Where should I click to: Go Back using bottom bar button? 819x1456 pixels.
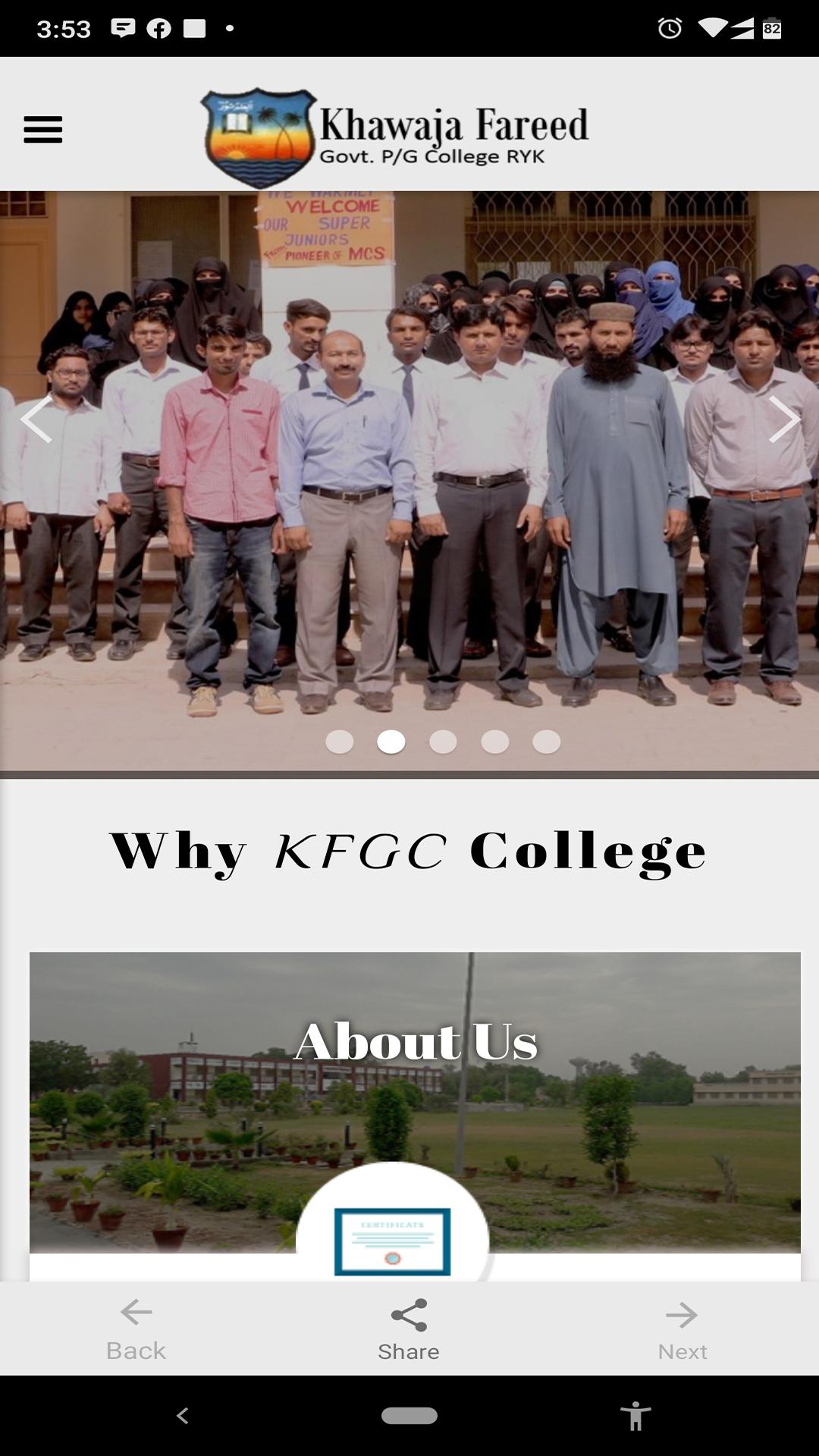tap(136, 1329)
